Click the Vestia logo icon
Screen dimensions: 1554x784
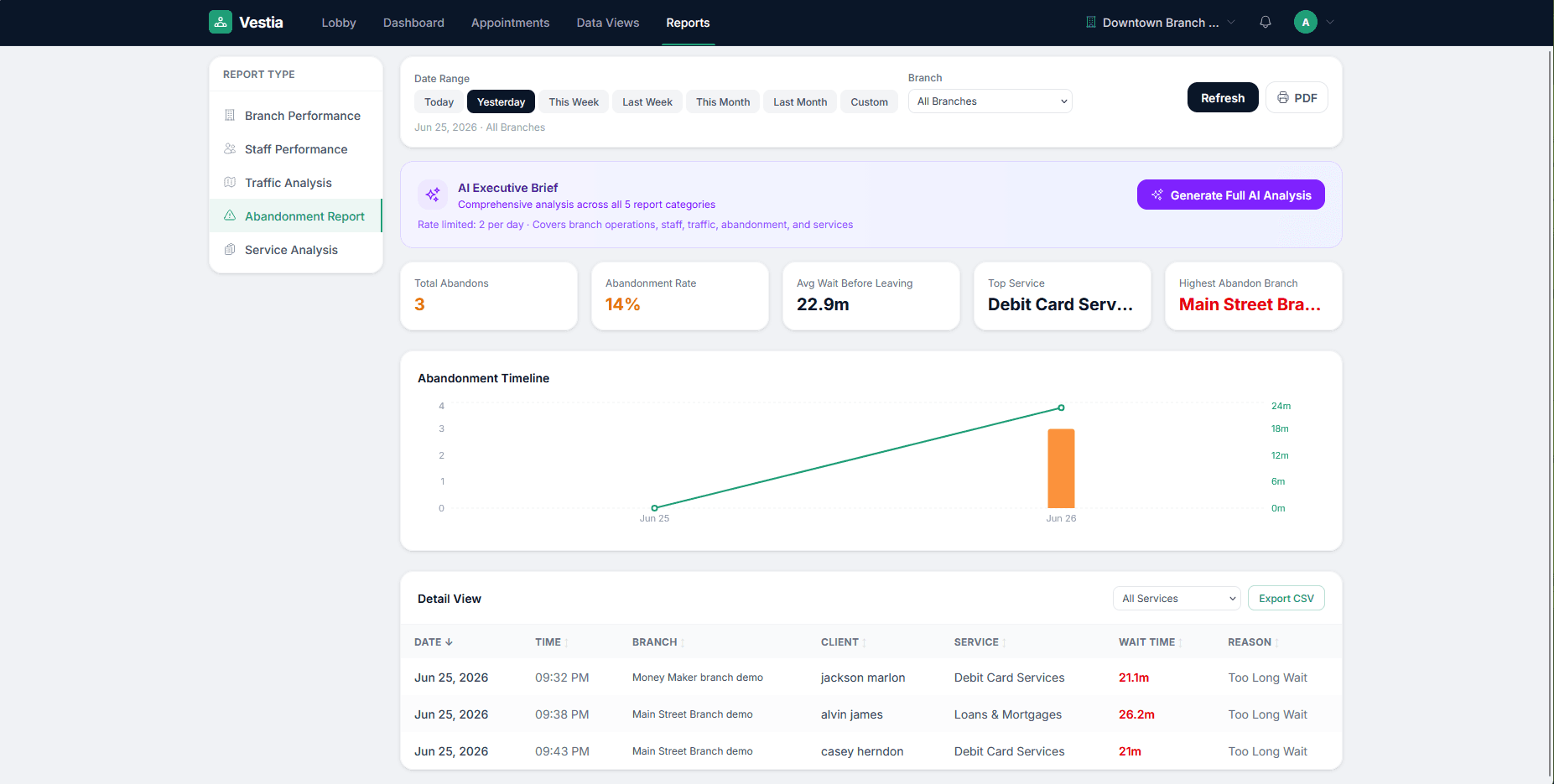pos(221,22)
